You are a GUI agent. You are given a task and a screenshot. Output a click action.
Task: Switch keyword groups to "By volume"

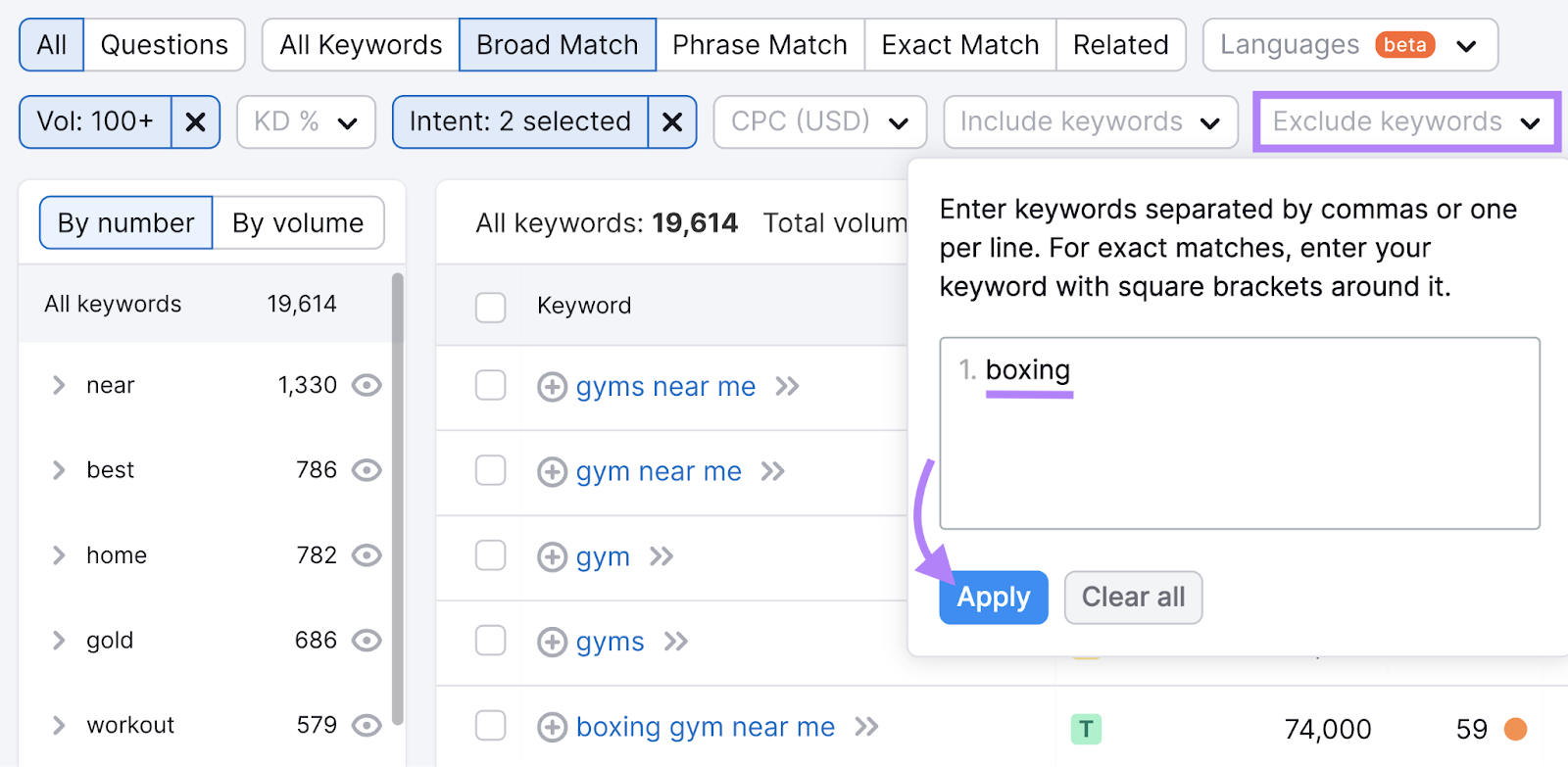298,222
